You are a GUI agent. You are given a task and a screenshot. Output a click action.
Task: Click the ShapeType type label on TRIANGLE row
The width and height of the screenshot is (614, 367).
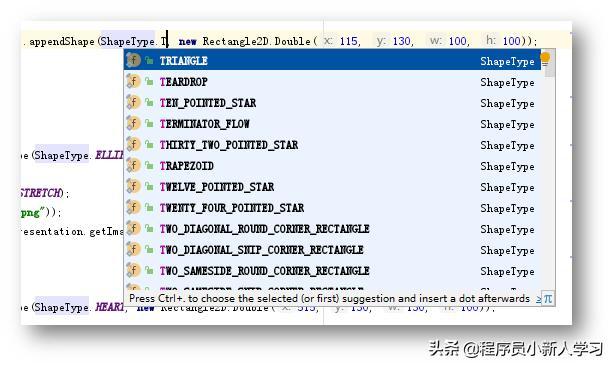click(x=507, y=61)
